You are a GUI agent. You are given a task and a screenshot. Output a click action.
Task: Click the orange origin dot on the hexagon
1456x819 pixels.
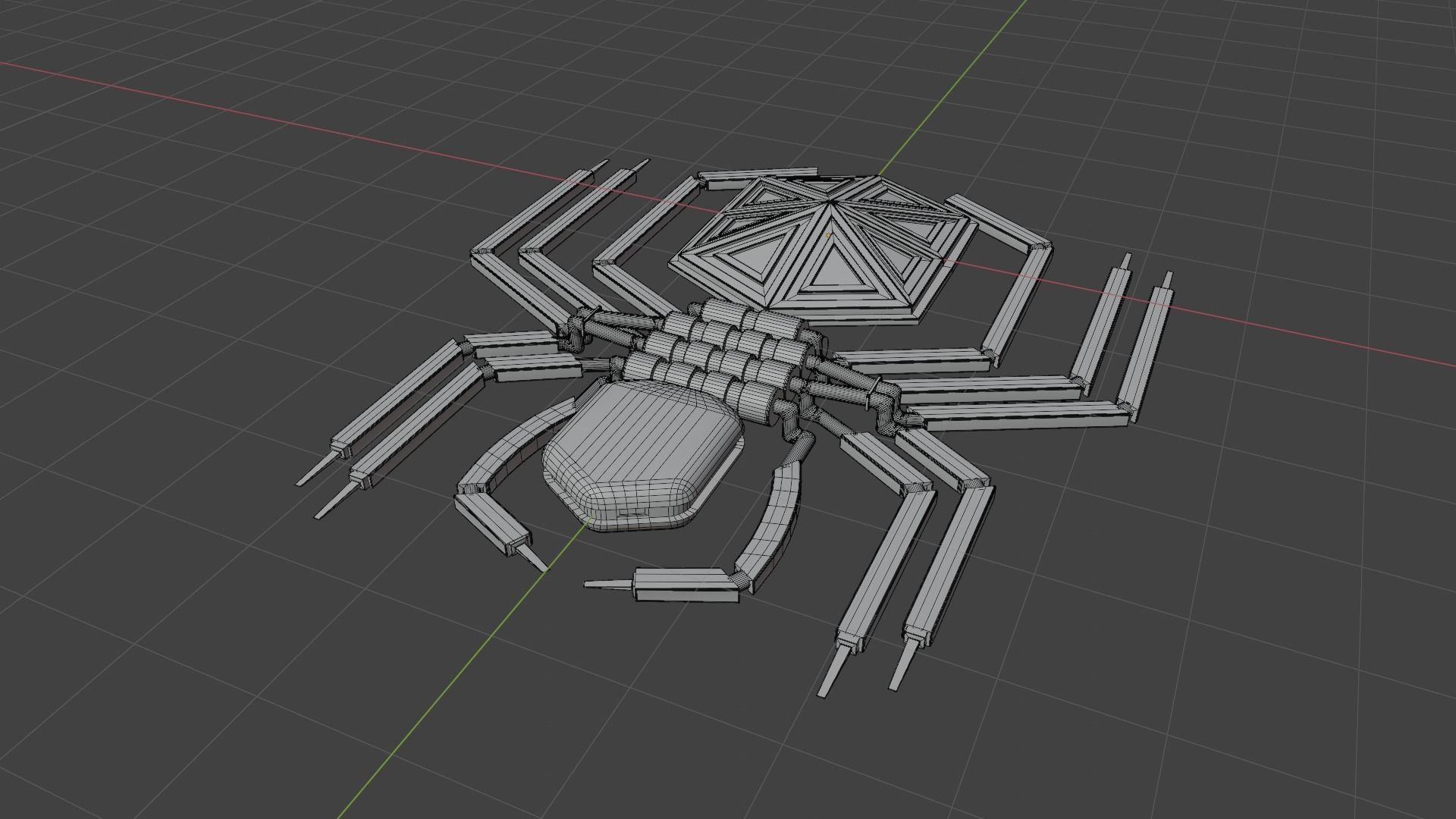(828, 236)
